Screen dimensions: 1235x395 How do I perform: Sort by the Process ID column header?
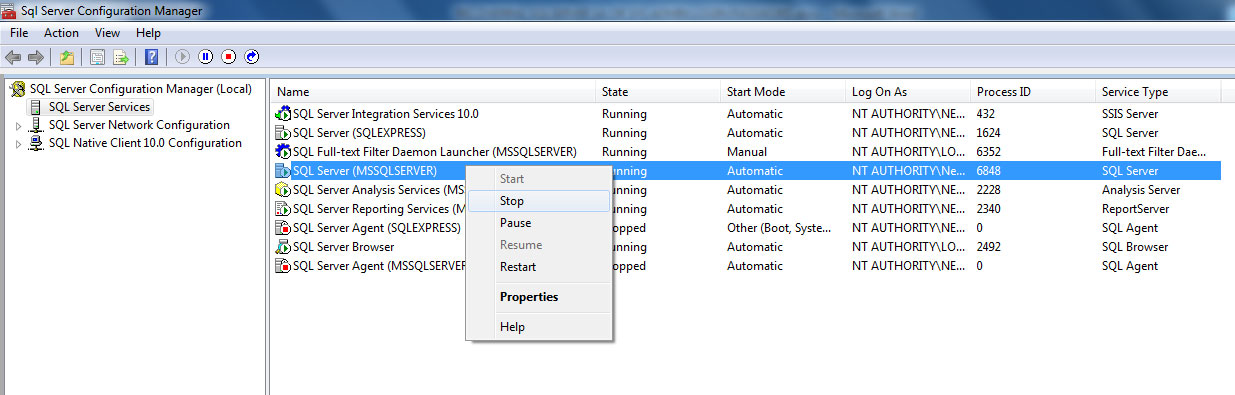[1033, 92]
